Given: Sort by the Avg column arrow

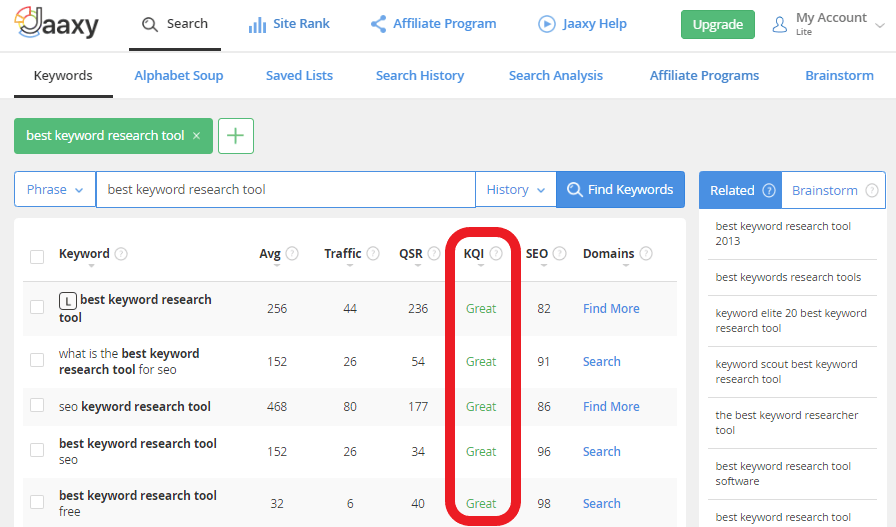Looking at the screenshot, I should click(277, 265).
